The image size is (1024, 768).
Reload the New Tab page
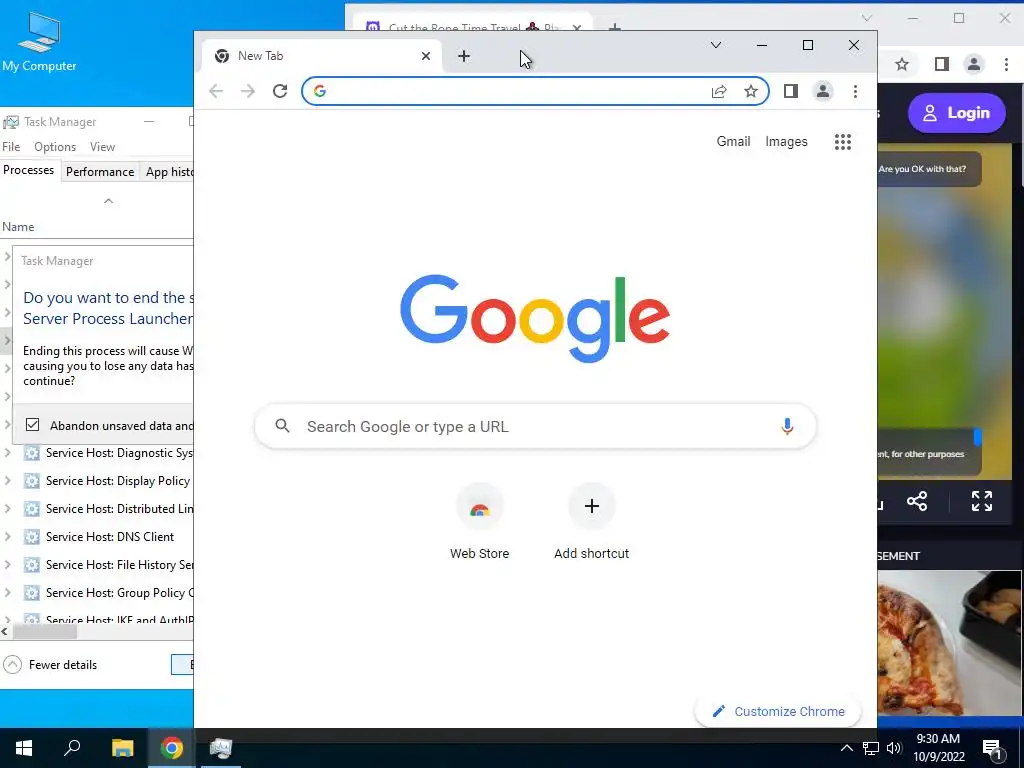(280, 91)
